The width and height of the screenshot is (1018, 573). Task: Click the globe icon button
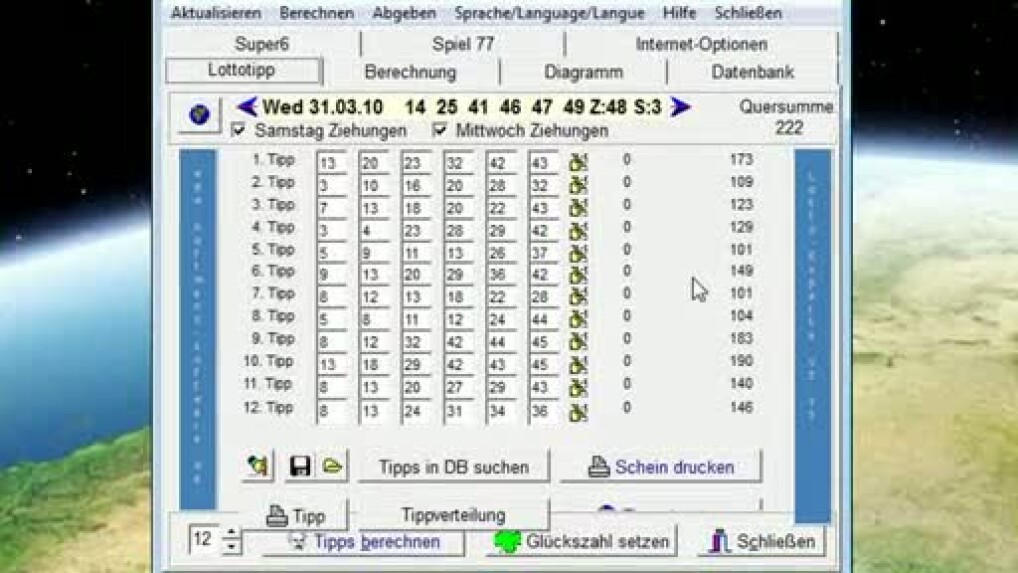point(198,114)
